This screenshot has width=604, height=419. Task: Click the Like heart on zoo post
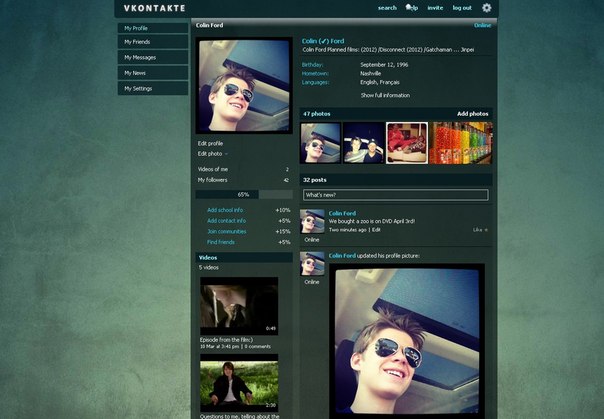point(486,230)
